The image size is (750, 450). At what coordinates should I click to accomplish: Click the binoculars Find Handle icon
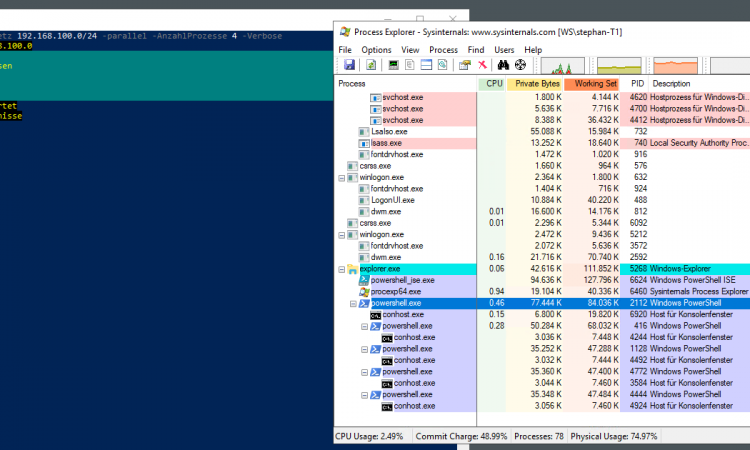503,65
